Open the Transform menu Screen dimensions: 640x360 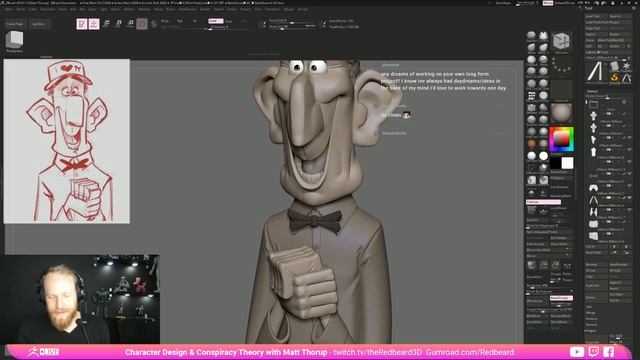(x=273, y=9)
